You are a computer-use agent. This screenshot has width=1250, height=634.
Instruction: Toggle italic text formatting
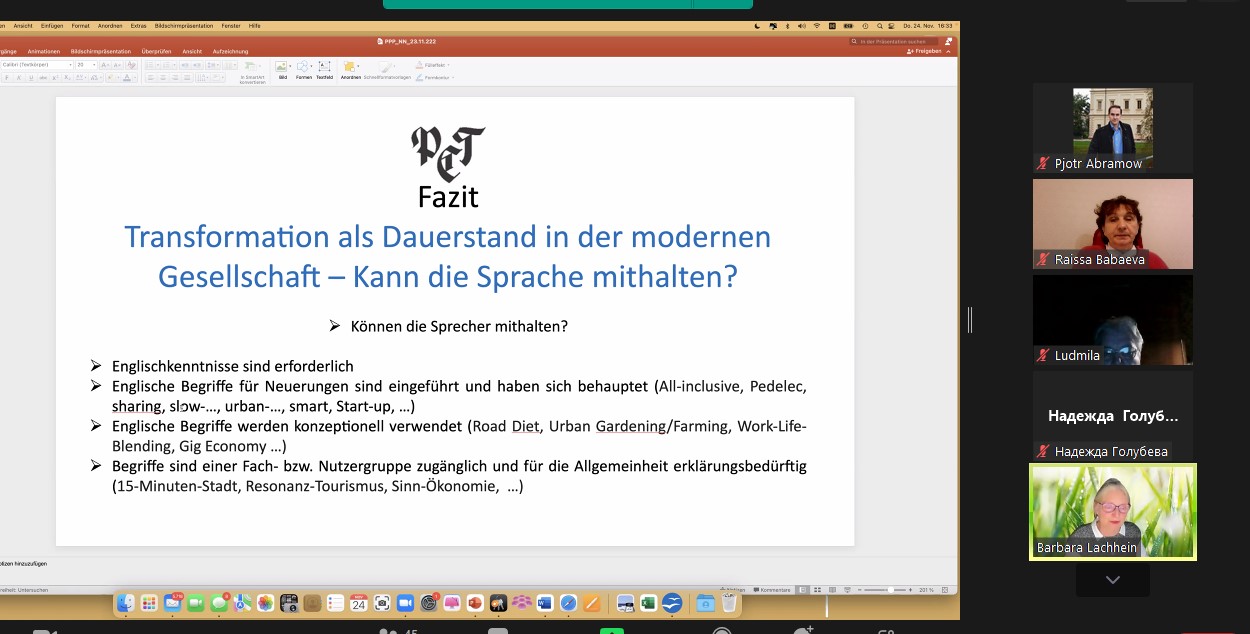[x=18, y=77]
